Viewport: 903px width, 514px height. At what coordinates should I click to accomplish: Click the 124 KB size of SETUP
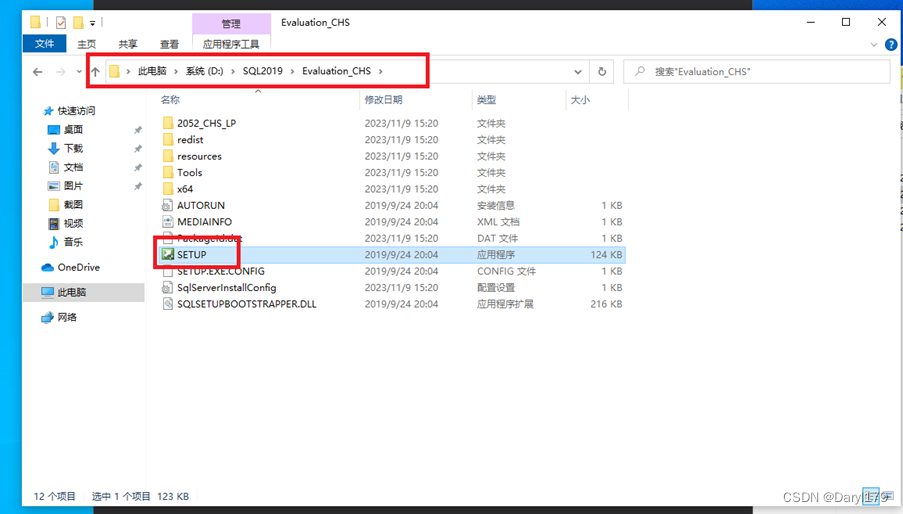point(606,254)
